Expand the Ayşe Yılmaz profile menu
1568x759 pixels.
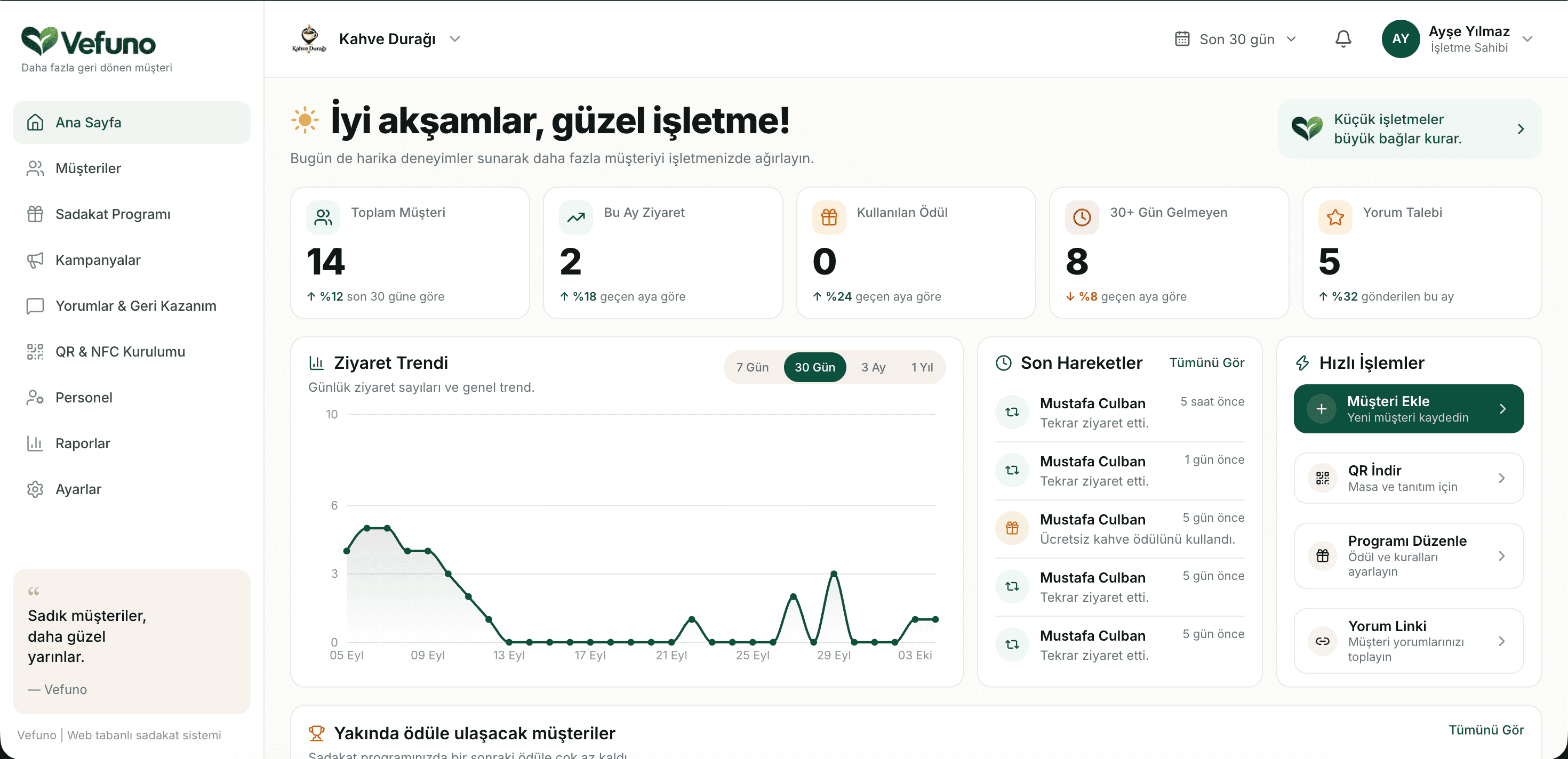1527,39
